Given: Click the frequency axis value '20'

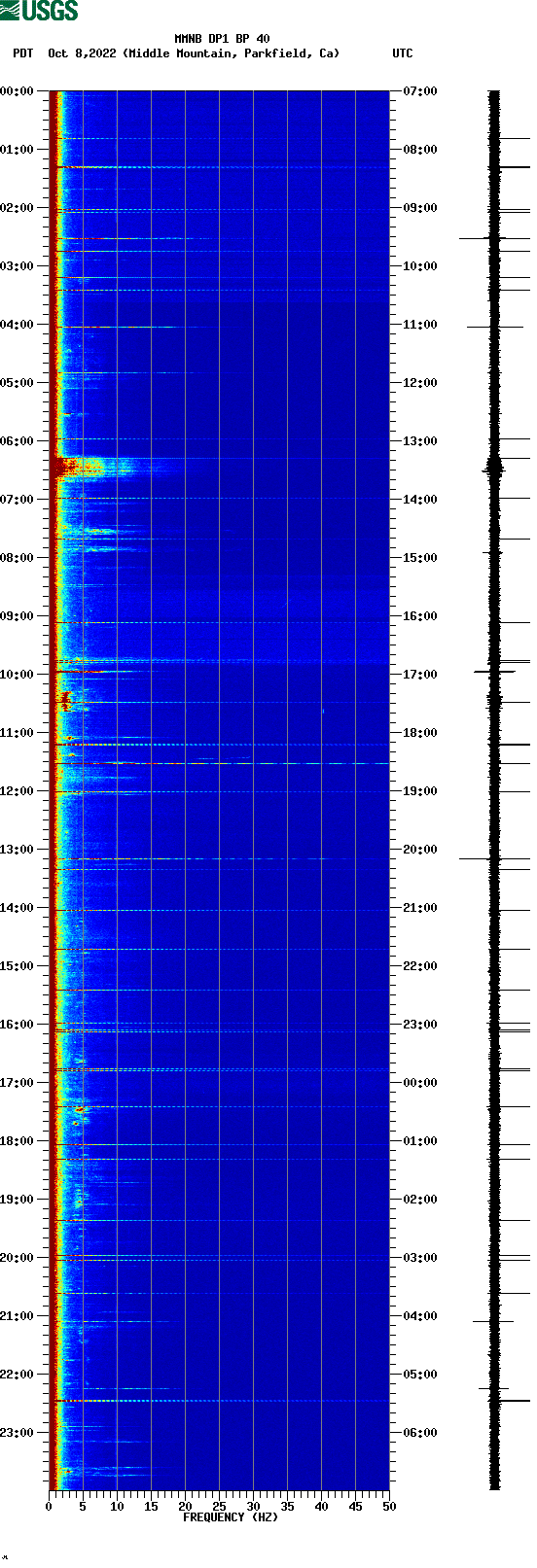Looking at the screenshot, I should pyautogui.click(x=185, y=1507).
